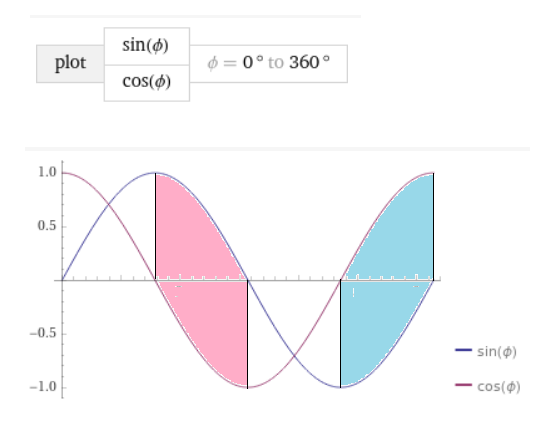
Task: Click the blue sin(ϕ) legend line
Action: point(464,350)
